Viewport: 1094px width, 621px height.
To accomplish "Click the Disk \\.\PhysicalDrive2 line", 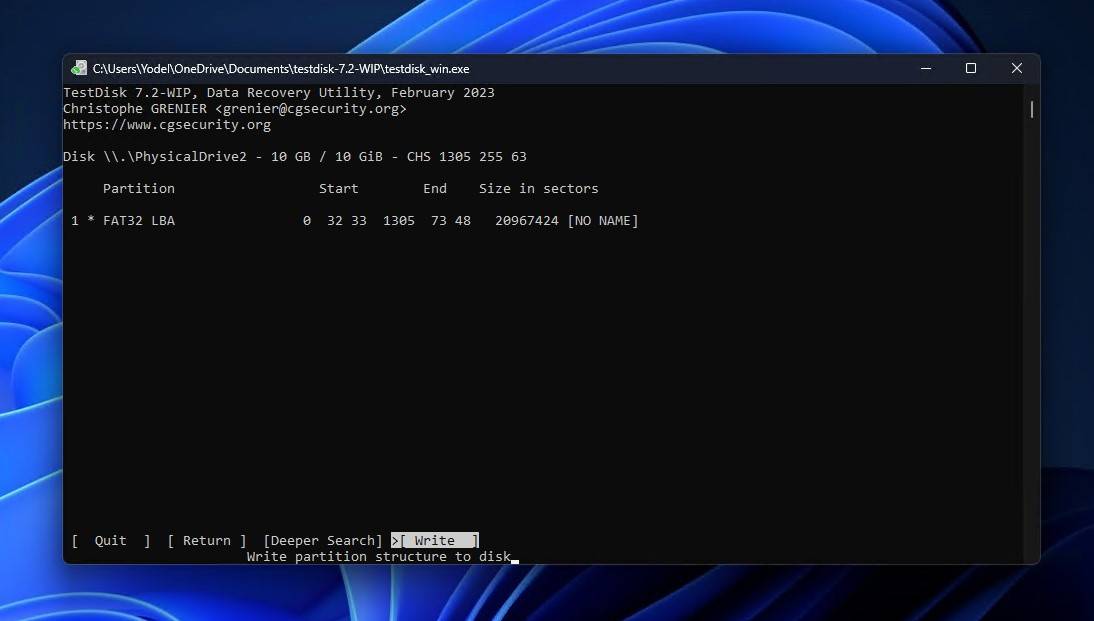I will [x=294, y=157].
